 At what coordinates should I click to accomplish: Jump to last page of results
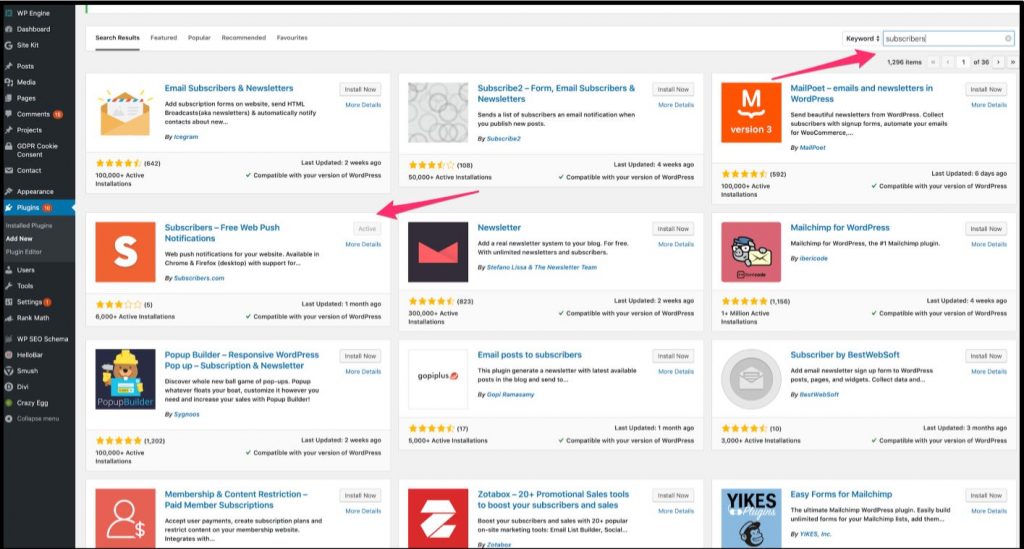coord(1012,62)
